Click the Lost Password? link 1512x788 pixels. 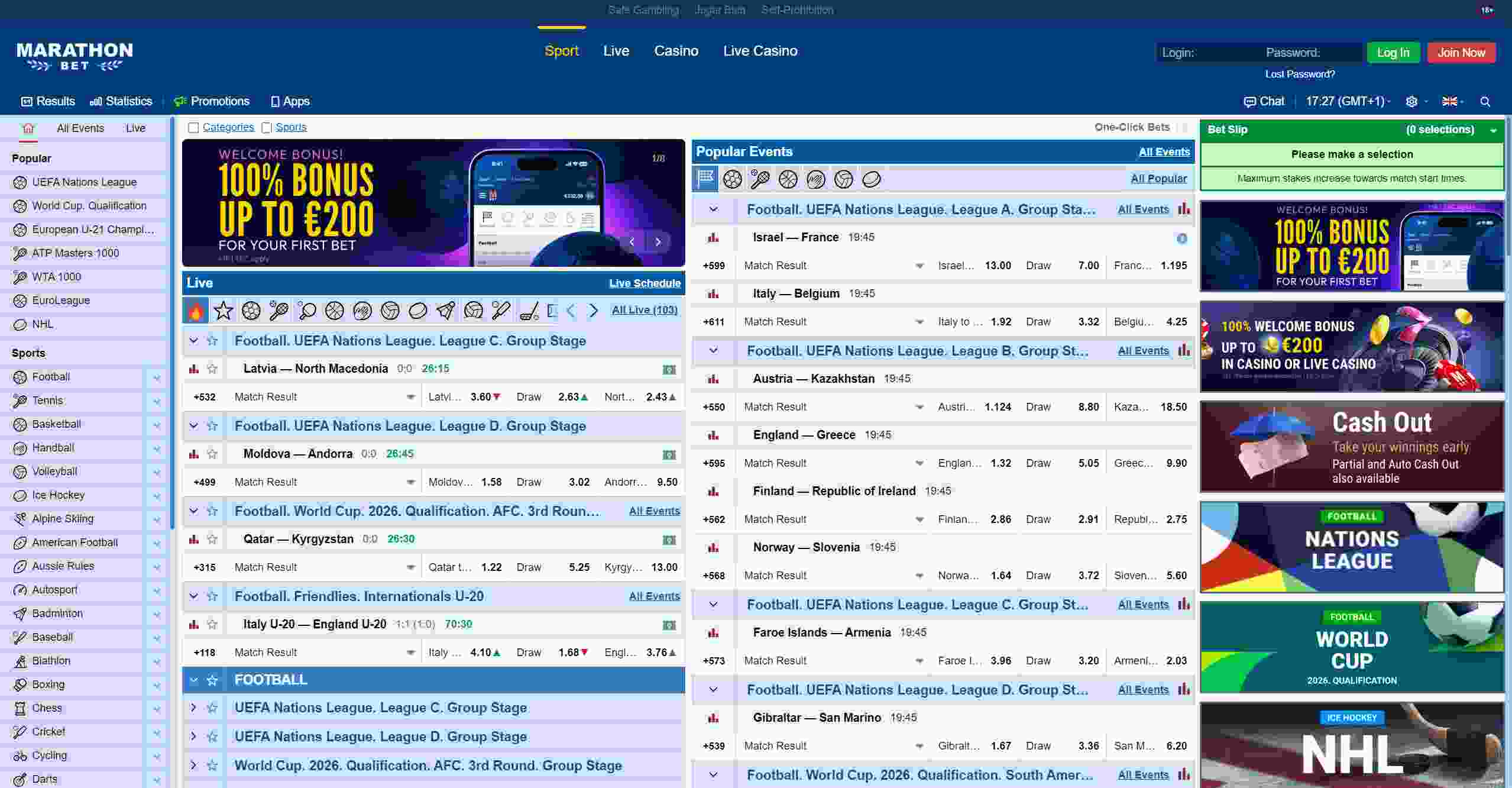[1300, 75]
